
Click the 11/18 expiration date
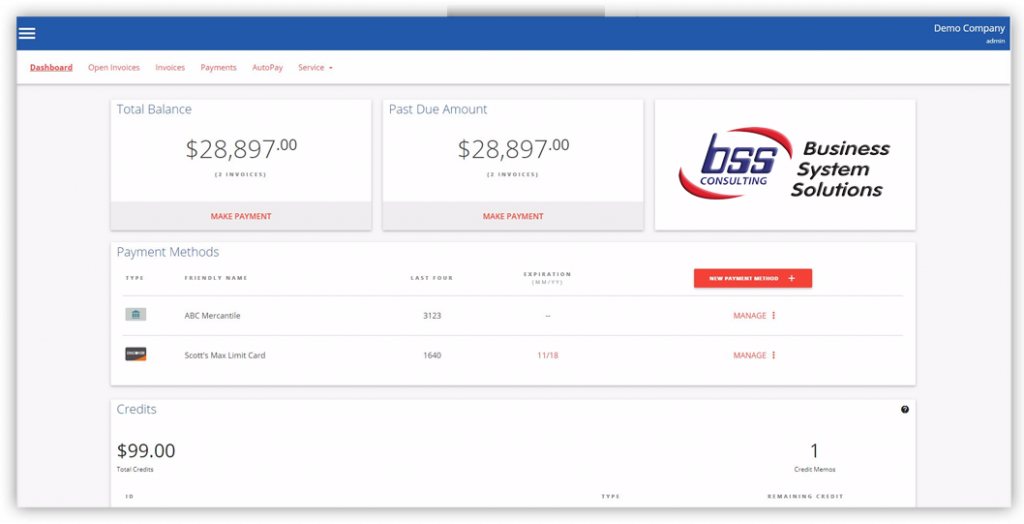click(x=547, y=355)
